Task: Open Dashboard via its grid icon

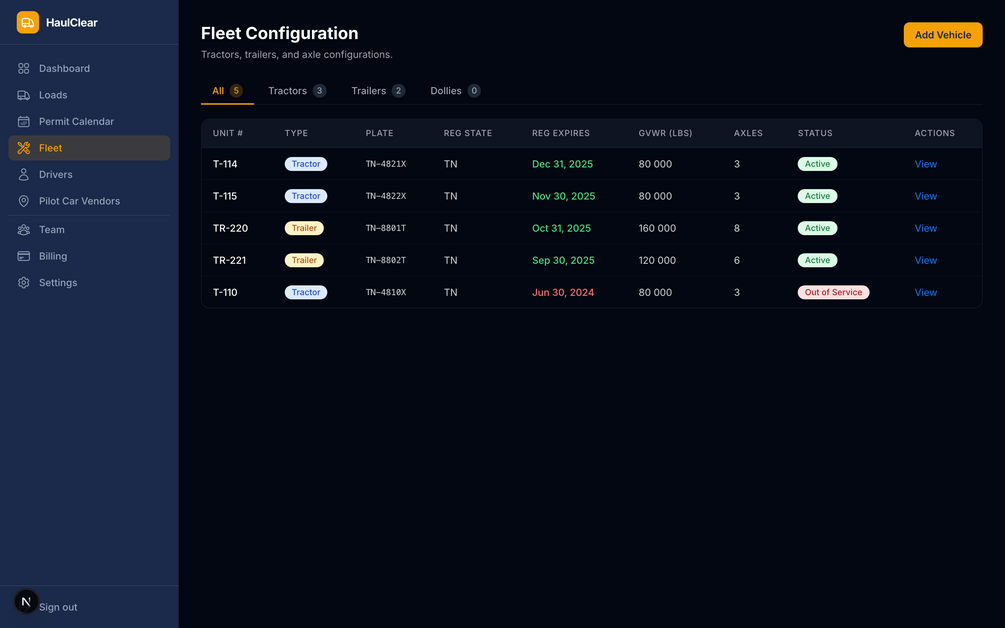Action: [x=24, y=69]
